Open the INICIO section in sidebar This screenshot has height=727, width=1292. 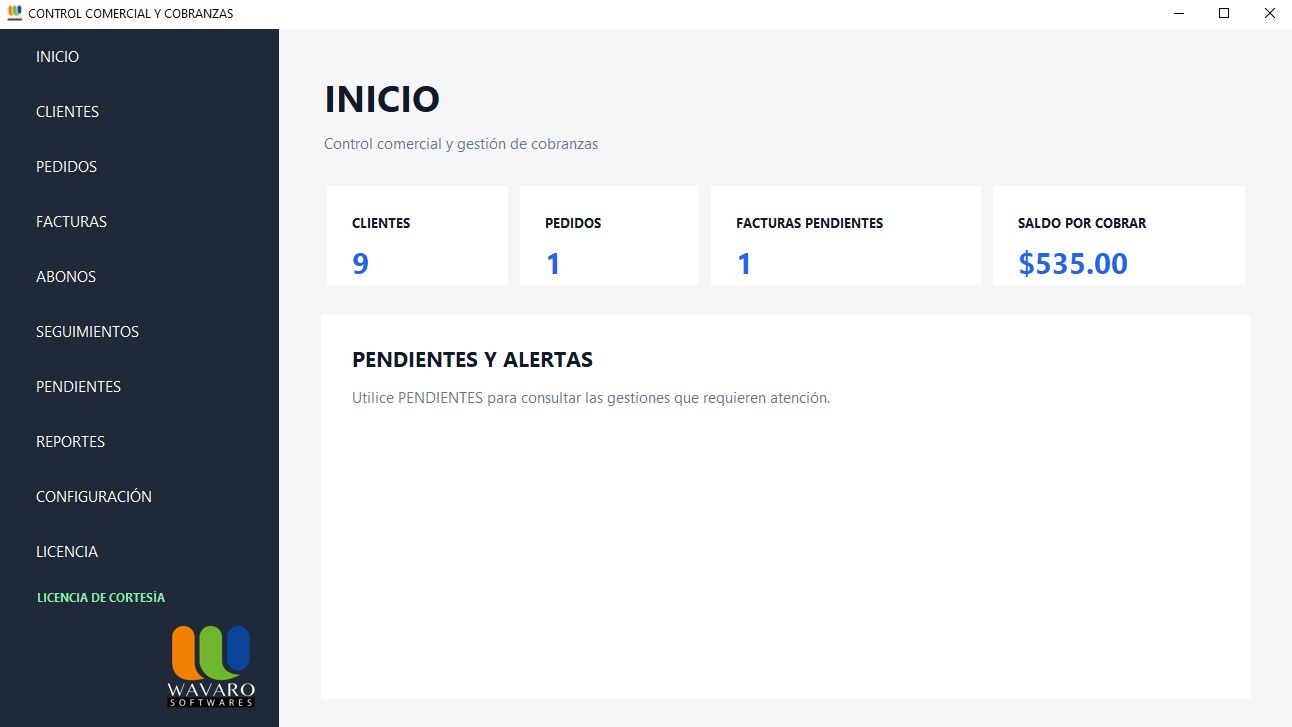(57, 57)
